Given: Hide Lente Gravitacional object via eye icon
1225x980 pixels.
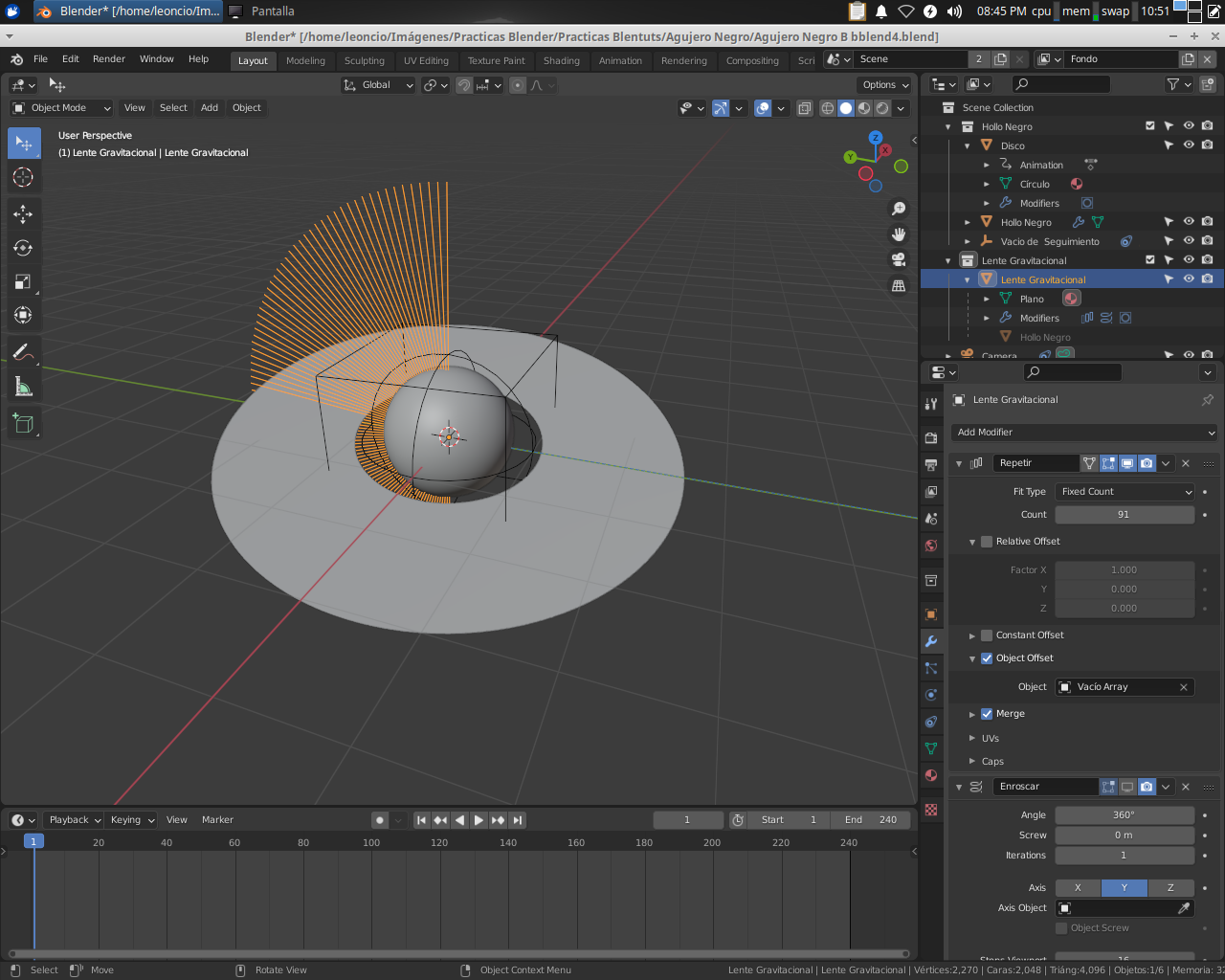Looking at the screenshot, I should coord(1189,278).
